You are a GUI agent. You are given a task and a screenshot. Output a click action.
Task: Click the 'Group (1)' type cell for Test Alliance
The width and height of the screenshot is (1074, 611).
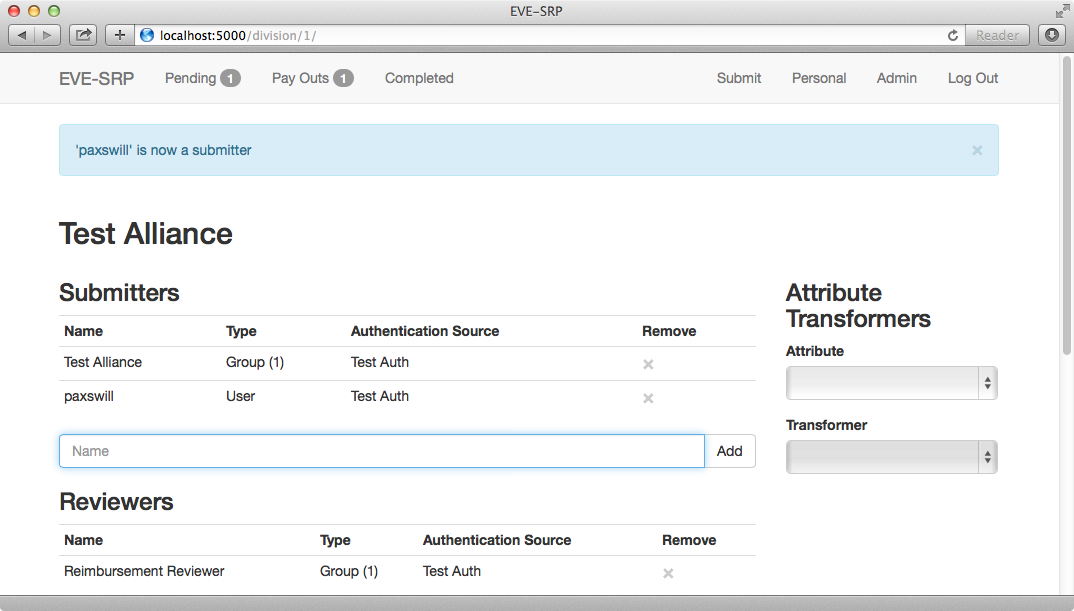255,362
